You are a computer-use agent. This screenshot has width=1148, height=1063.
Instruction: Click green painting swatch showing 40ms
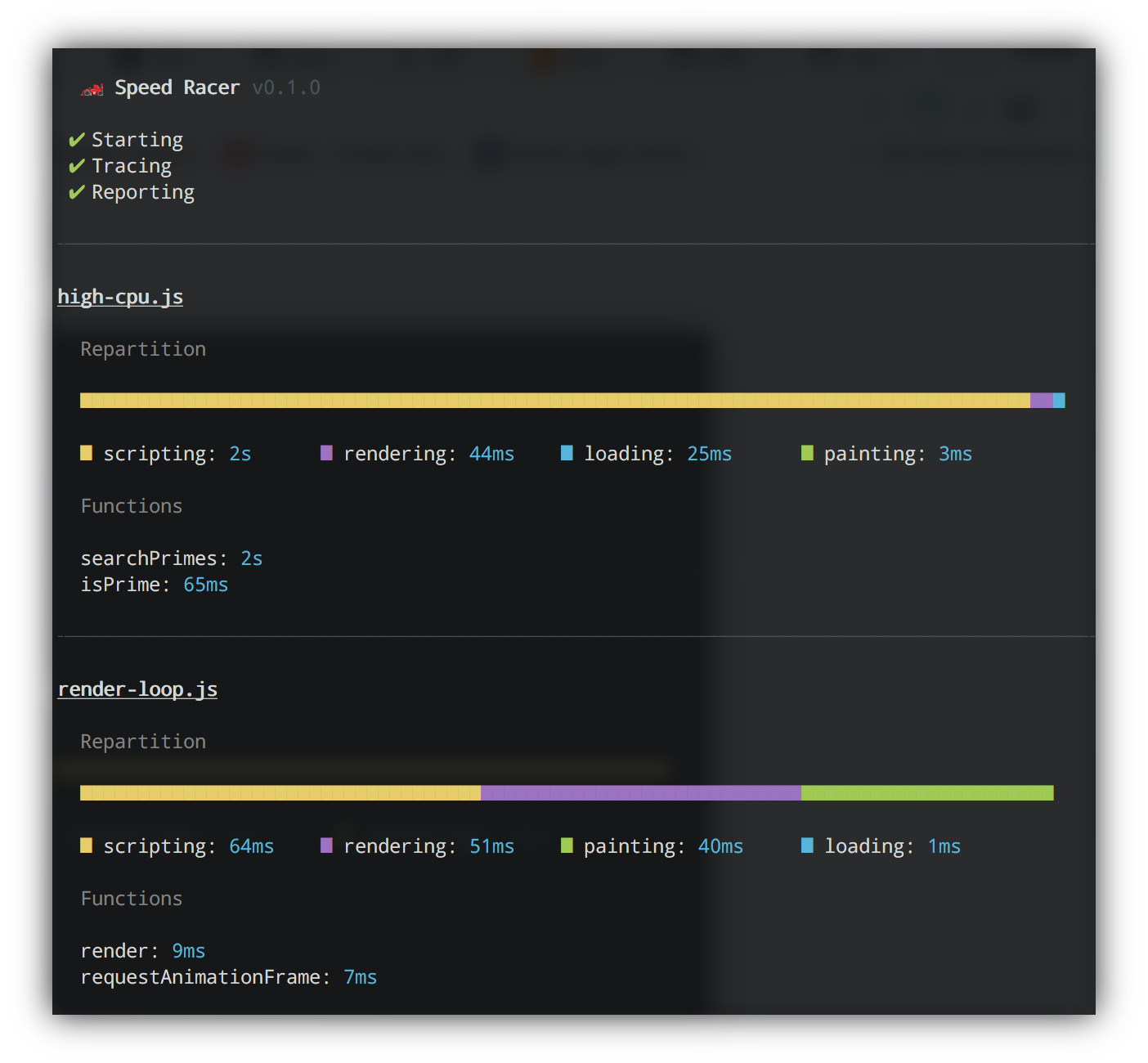click(x=567, y=845)
